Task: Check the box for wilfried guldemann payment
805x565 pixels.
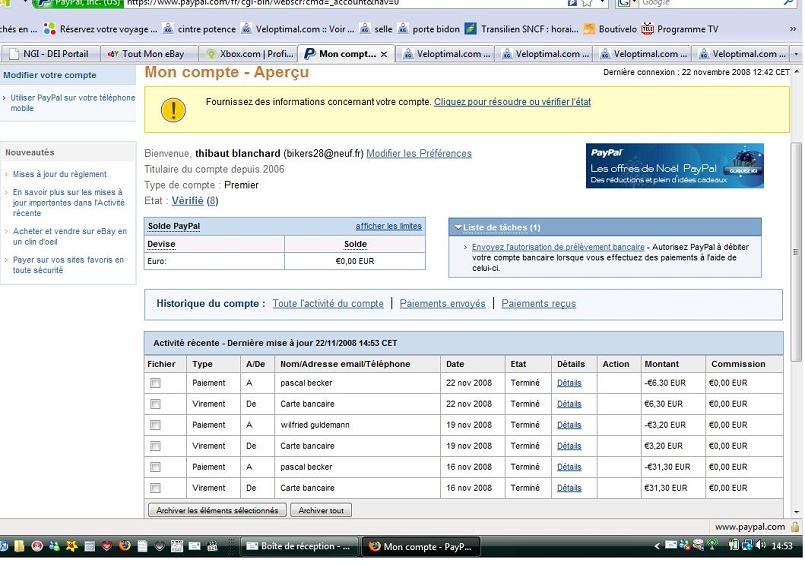Action: pos(155,425)
